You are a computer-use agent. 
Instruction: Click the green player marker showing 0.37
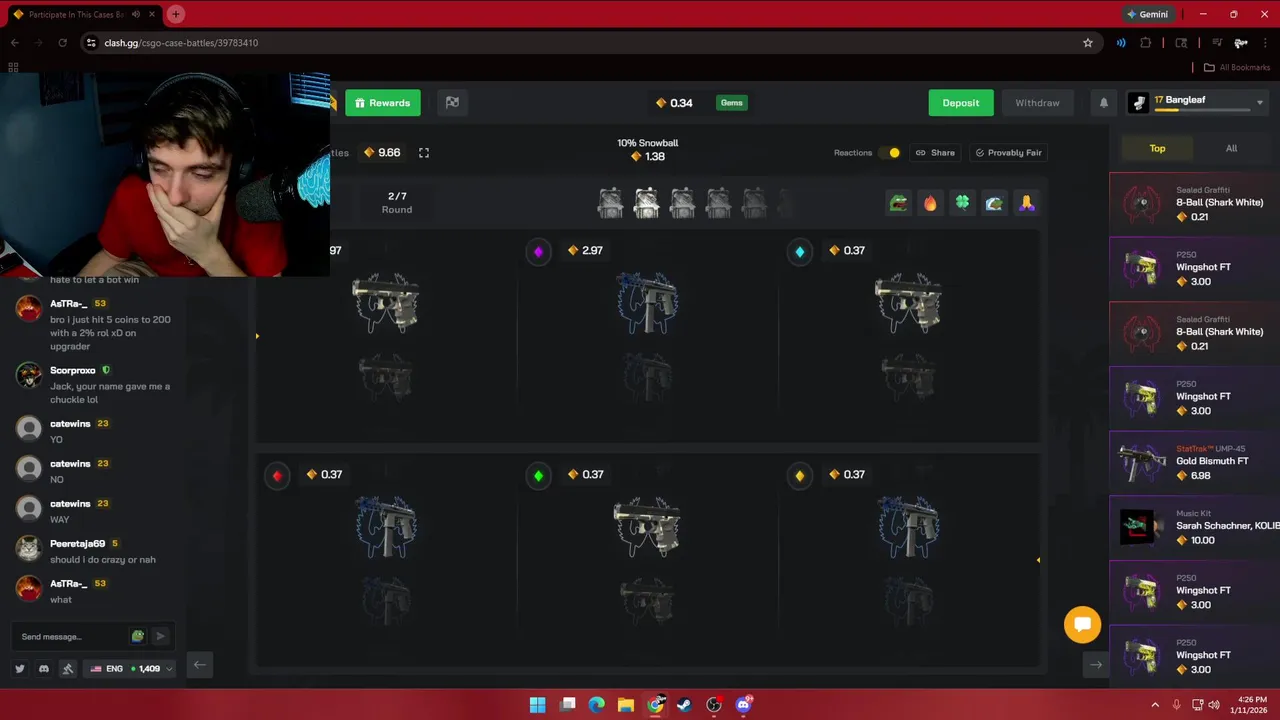[538, 475]
